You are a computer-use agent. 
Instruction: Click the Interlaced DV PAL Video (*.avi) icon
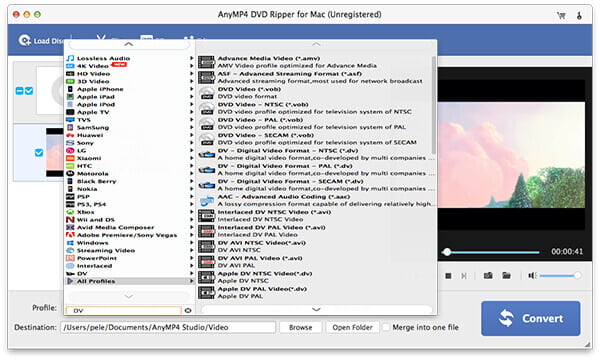(x=207, y=231)
